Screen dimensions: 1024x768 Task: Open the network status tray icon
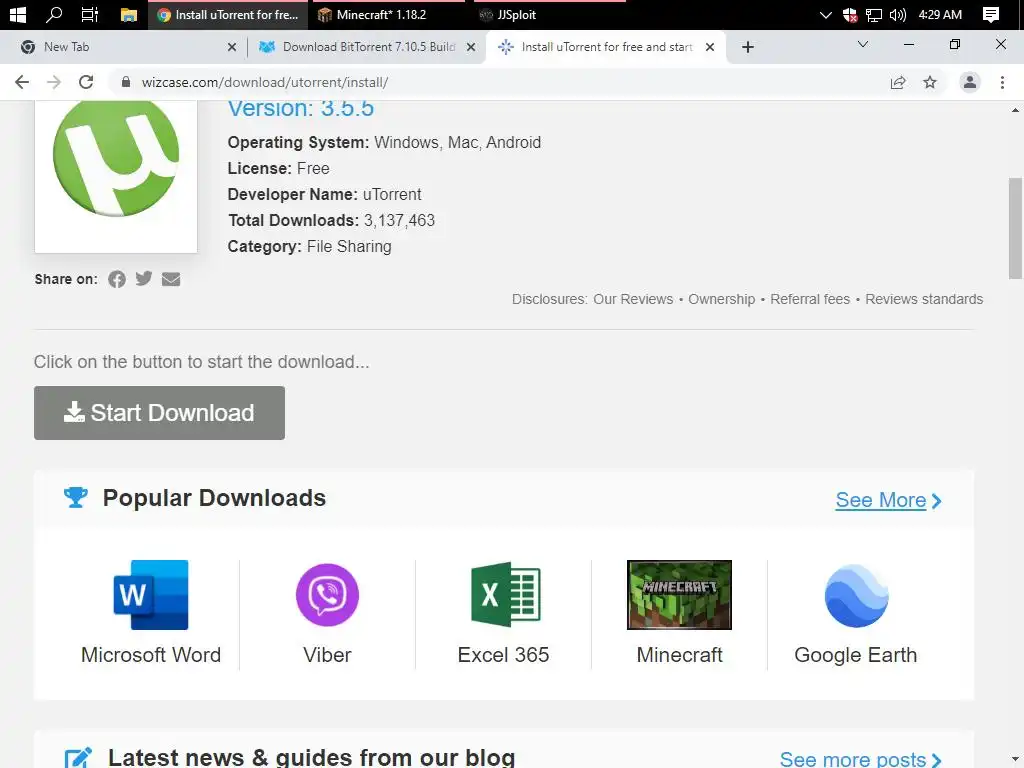click(874, 14)
